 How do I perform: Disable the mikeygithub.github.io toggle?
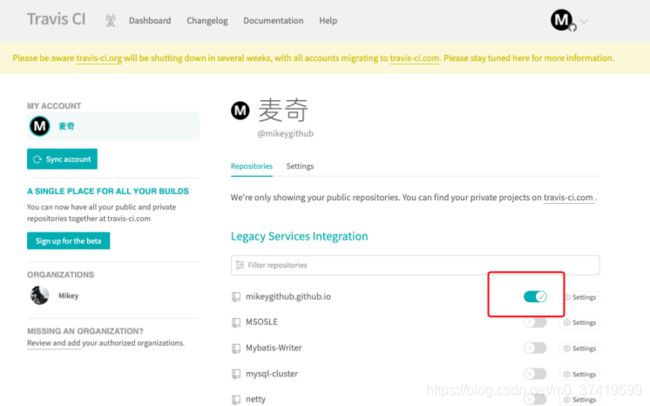(535, 297)
